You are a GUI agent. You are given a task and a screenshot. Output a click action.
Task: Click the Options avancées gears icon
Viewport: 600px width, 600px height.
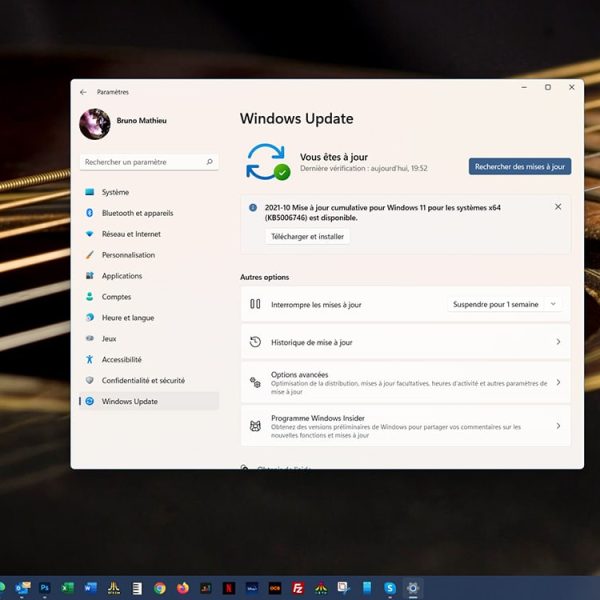click(x=255, y=382)
